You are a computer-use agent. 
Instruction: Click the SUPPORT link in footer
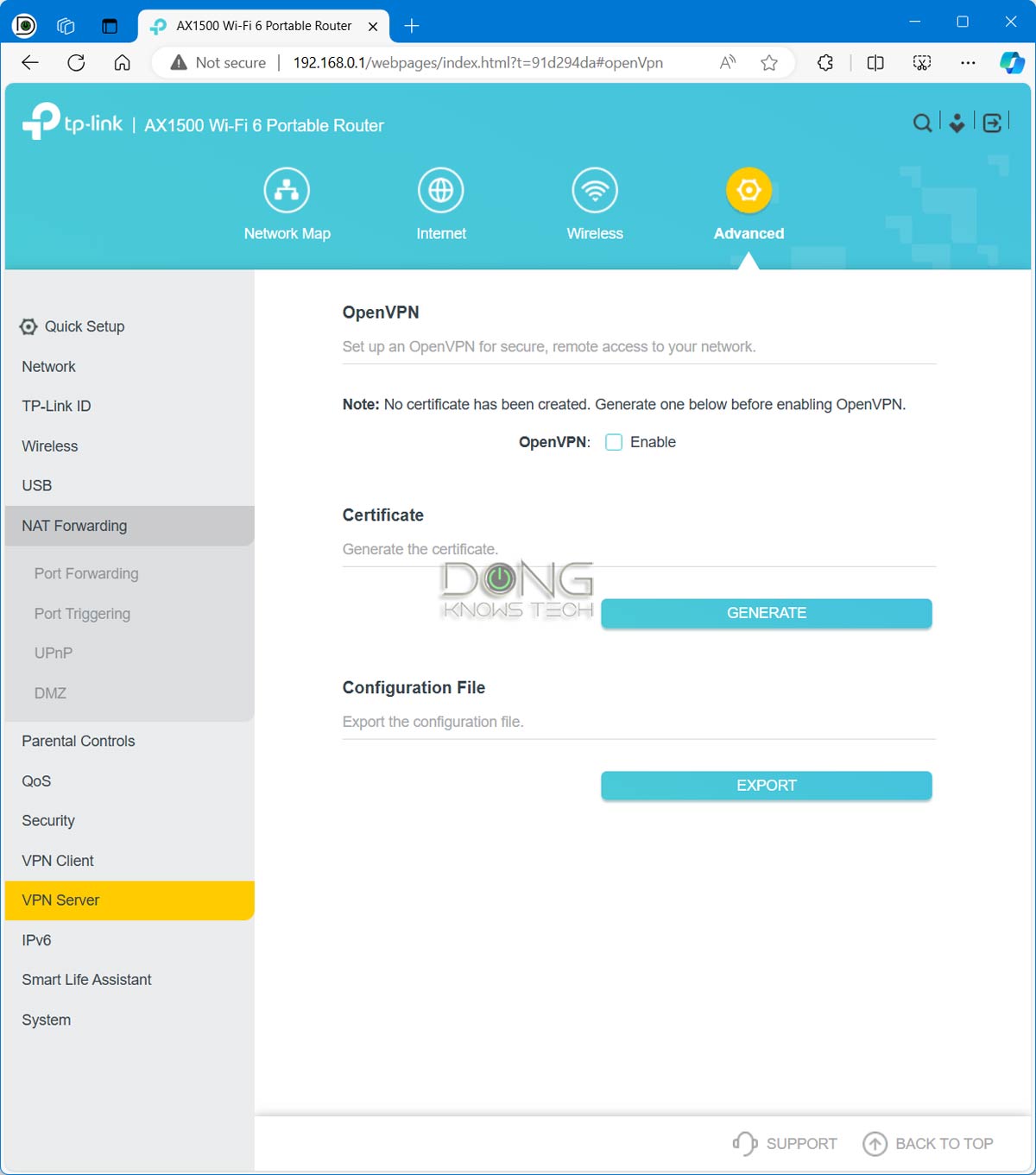click(x=785, y=1144)
